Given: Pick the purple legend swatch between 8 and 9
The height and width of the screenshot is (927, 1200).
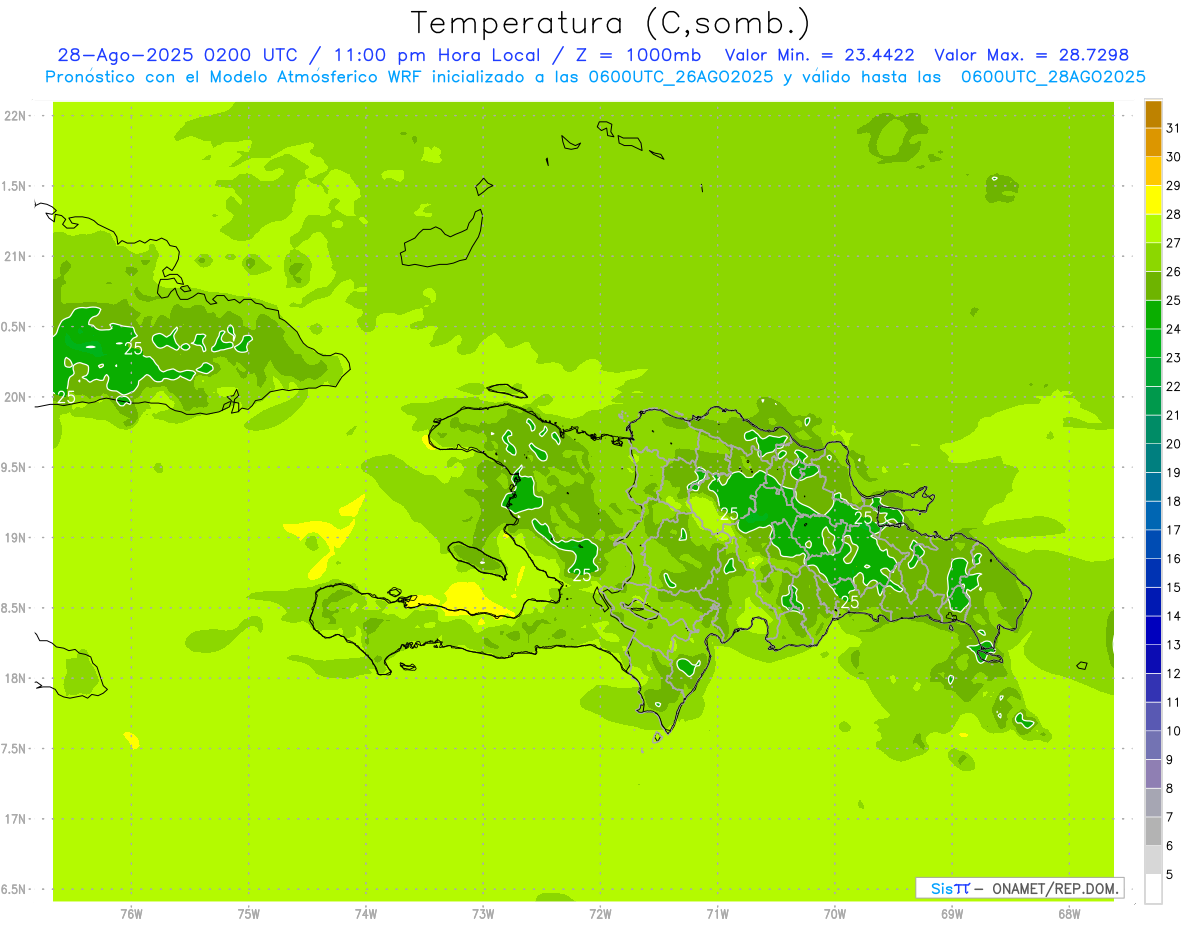Looking at the screenshot, I should pyautogui.click(x=1153, y=775).
